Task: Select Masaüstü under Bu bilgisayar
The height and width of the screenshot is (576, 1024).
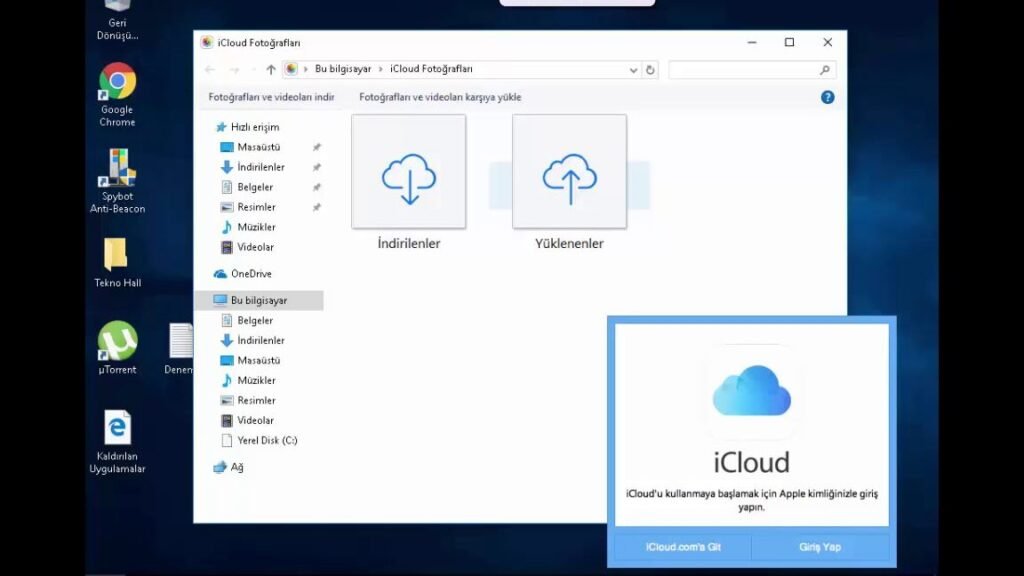Action: click(x=259, y=360)
